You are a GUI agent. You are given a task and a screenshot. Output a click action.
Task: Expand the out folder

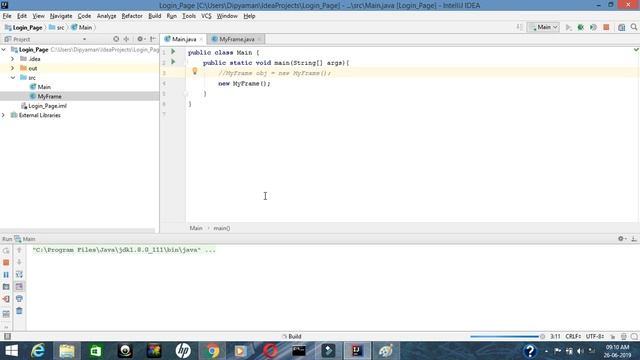coord(13,68)
